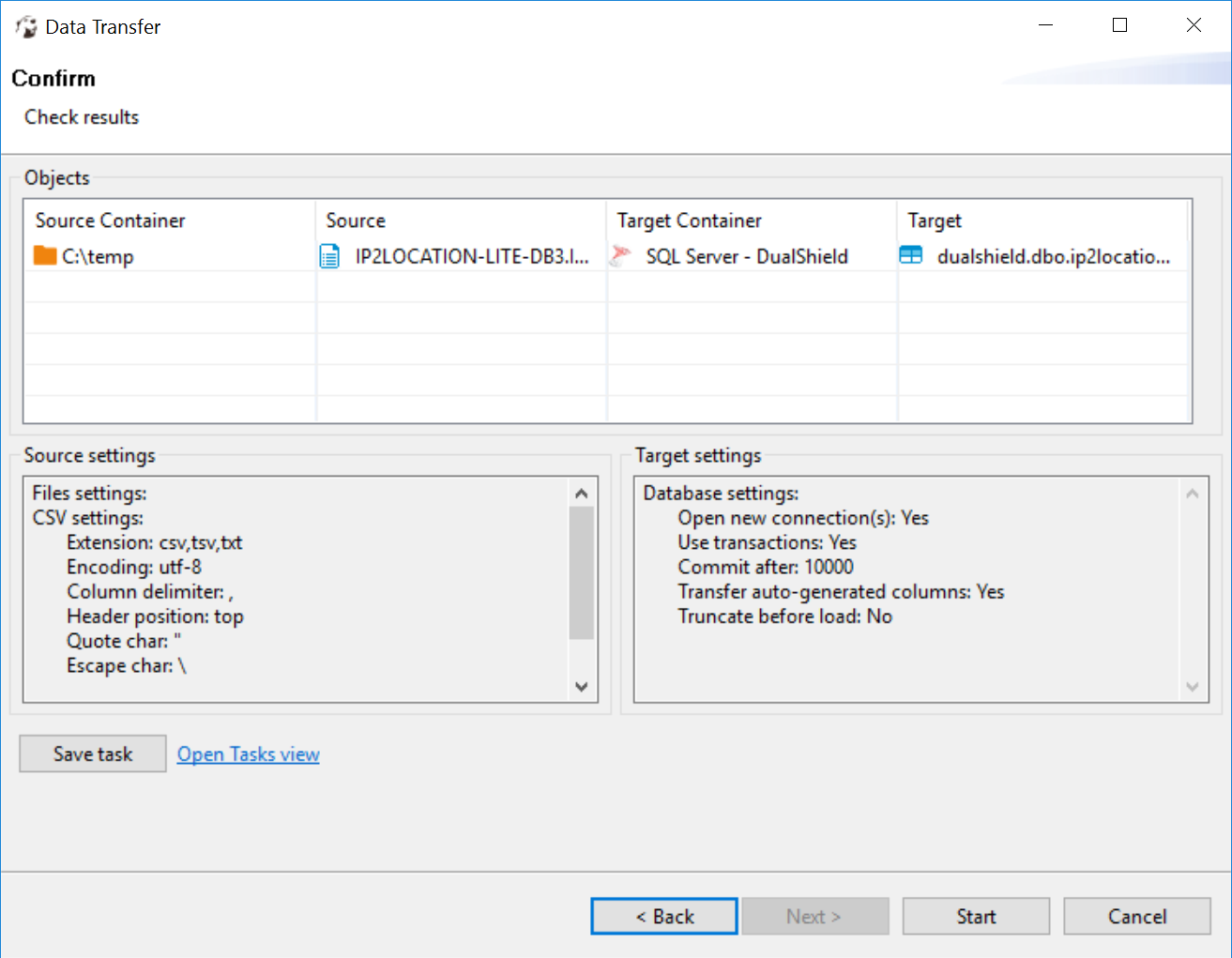
Task: Click the Target column header
Action: pyautogui.click(x=935, y=220)
